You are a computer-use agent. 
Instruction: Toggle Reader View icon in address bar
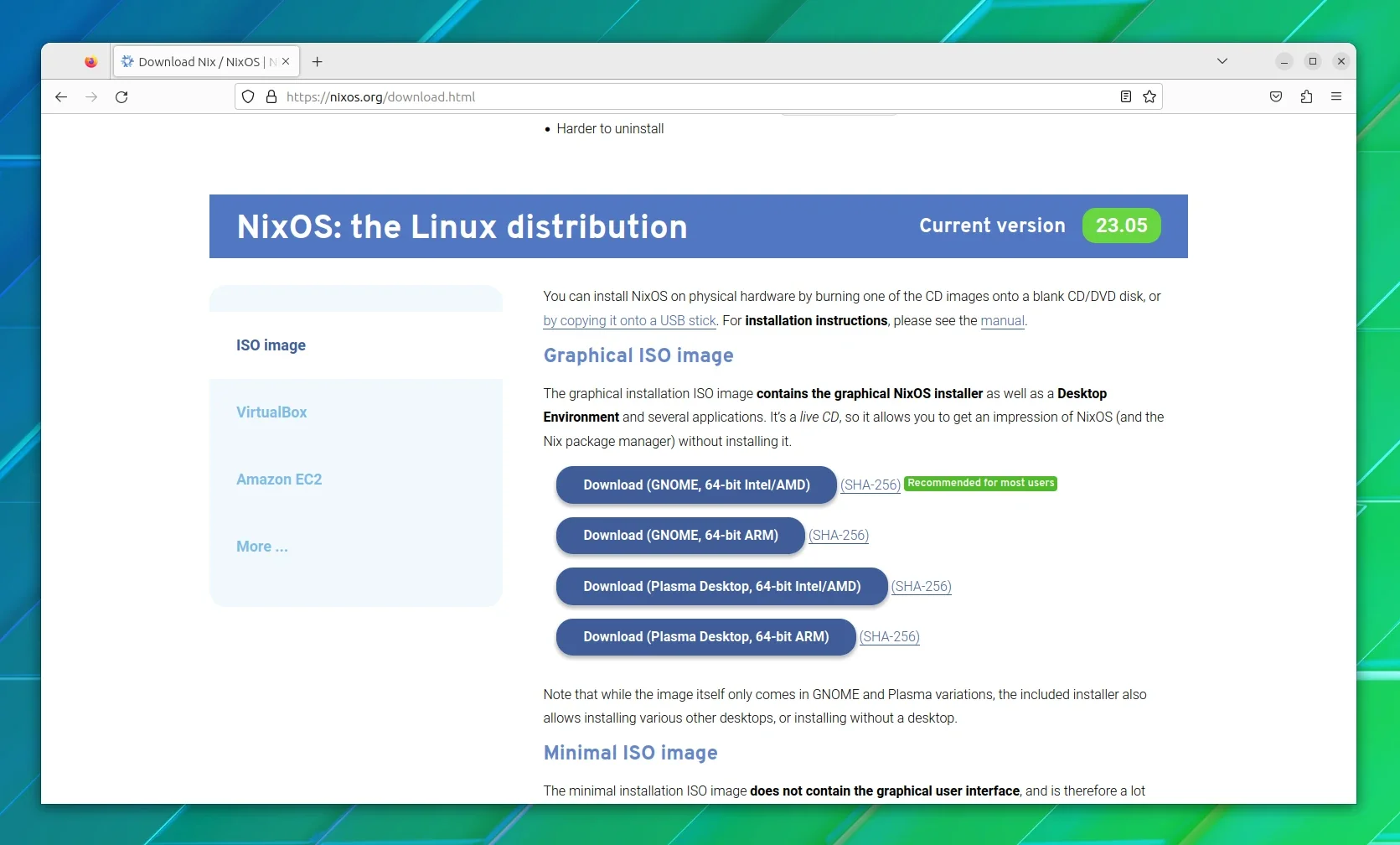coord(1126,97)
